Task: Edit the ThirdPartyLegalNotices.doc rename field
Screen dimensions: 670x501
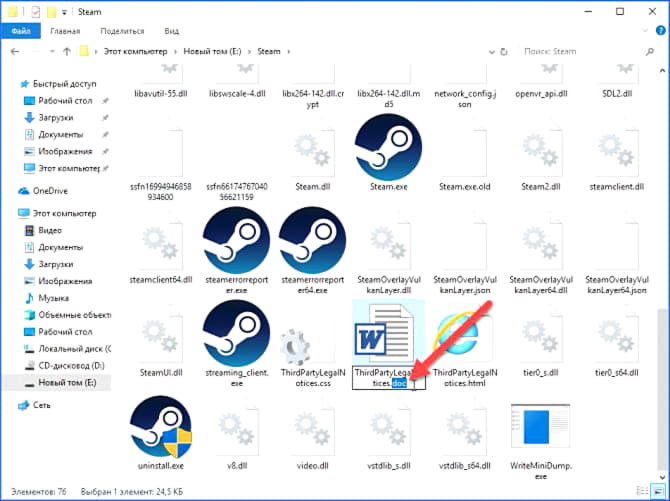Action: click(x=388, y=378)
